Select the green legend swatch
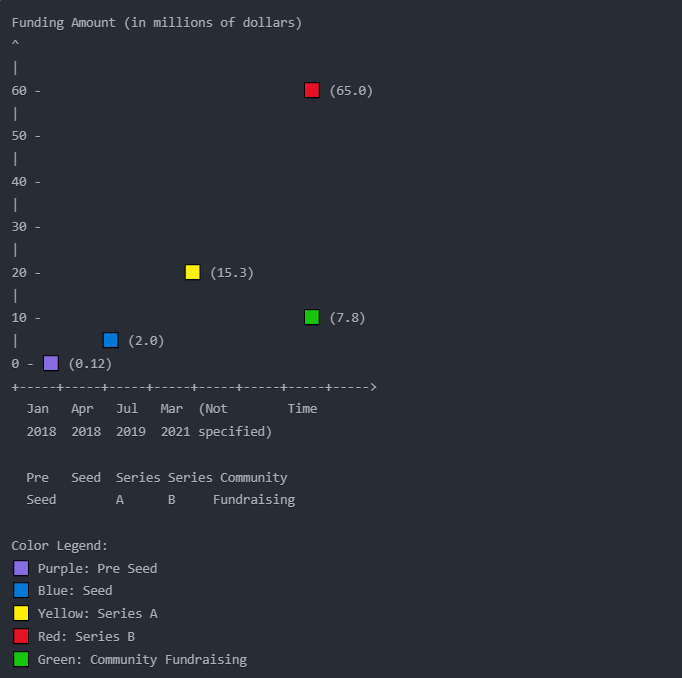 [21, 659]
